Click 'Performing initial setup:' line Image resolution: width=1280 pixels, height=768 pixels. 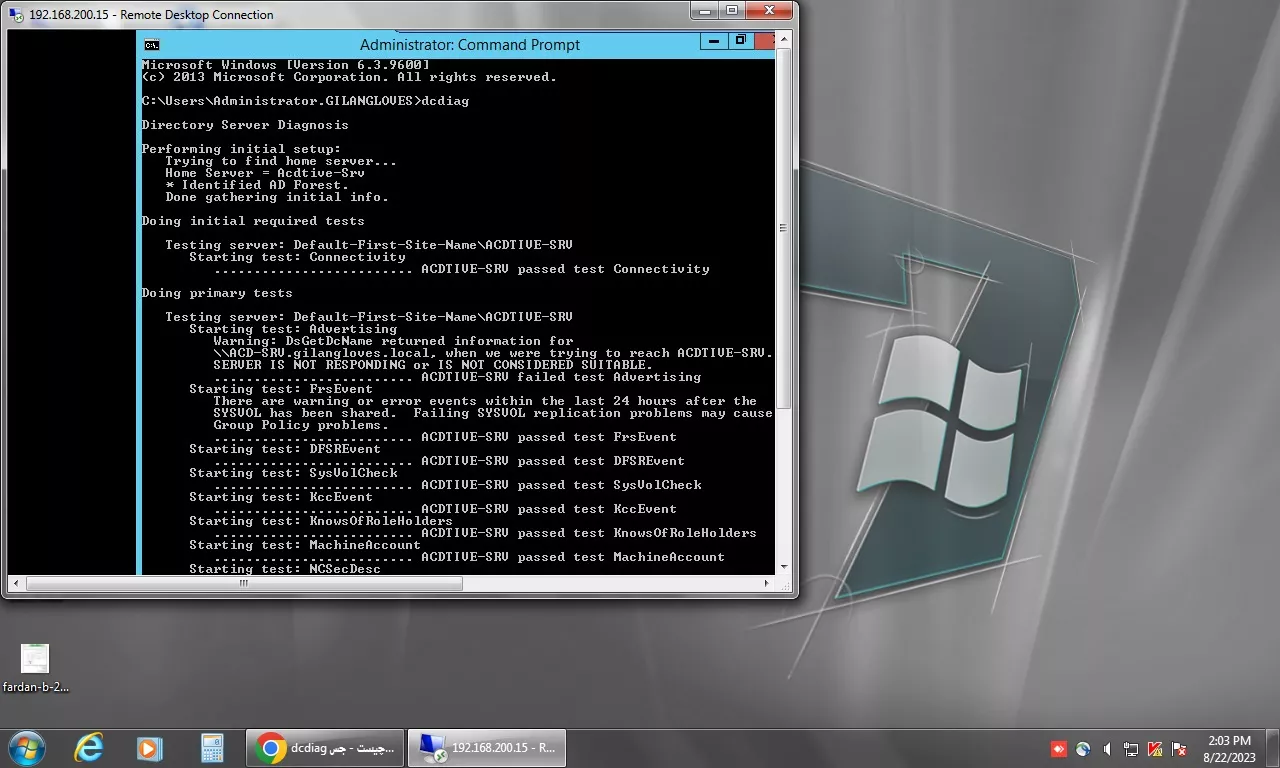pos(241,149)
